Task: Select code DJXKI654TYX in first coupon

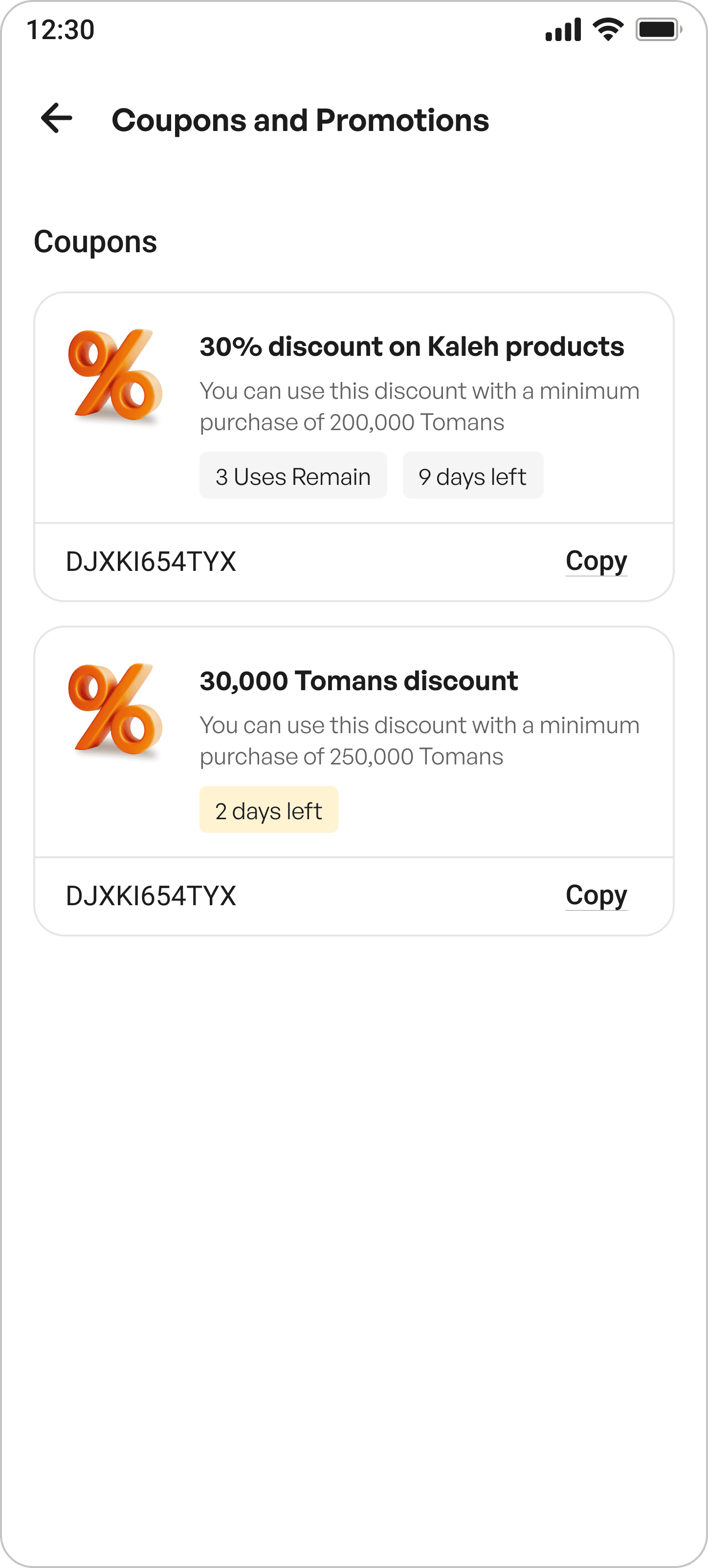Action: [x=151, y=561]
